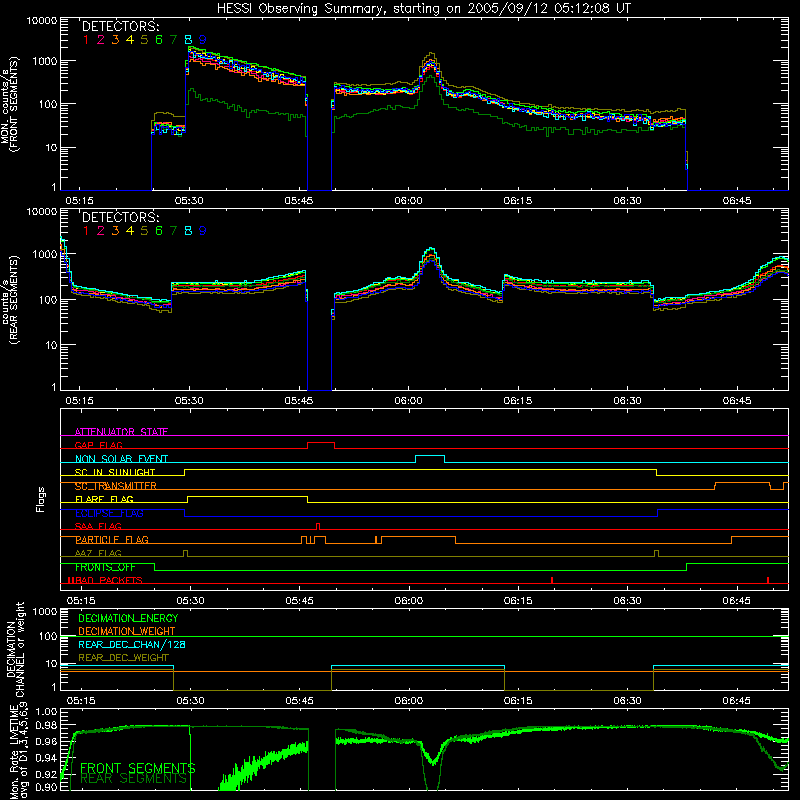
Task: Click the GAP_FLAG label
Action: [x=98, y=445]
